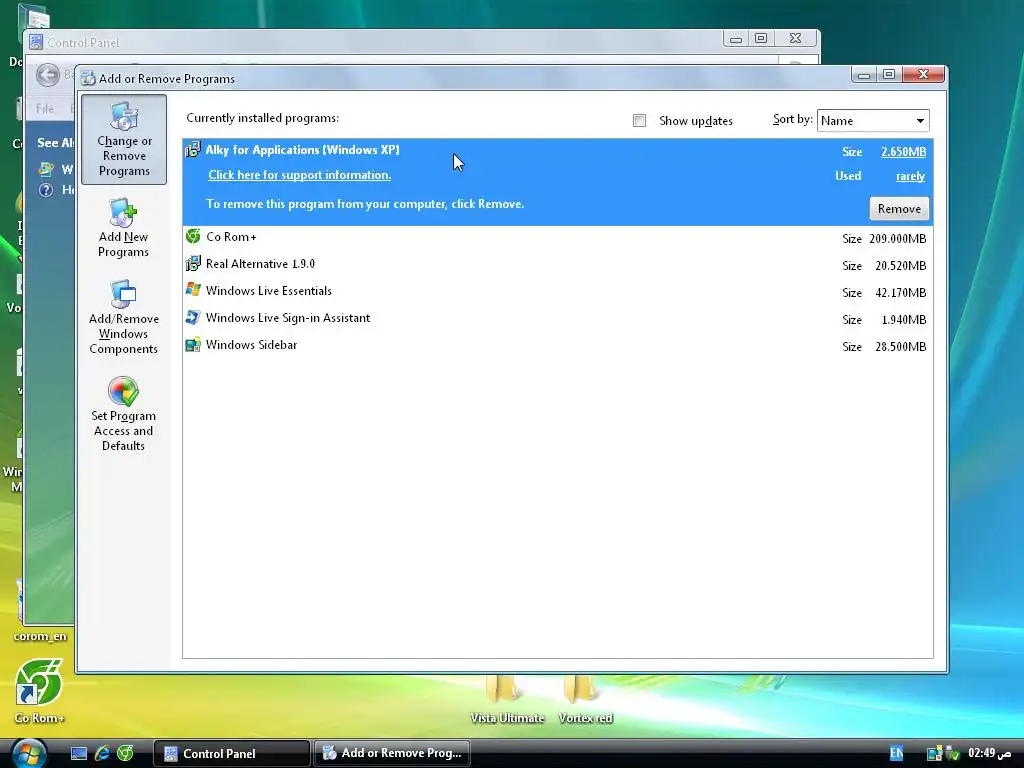This screenshot has width=1024, height=768.
Task: Click the Real Alternative 1.9.0 icon
Action: 193,264
